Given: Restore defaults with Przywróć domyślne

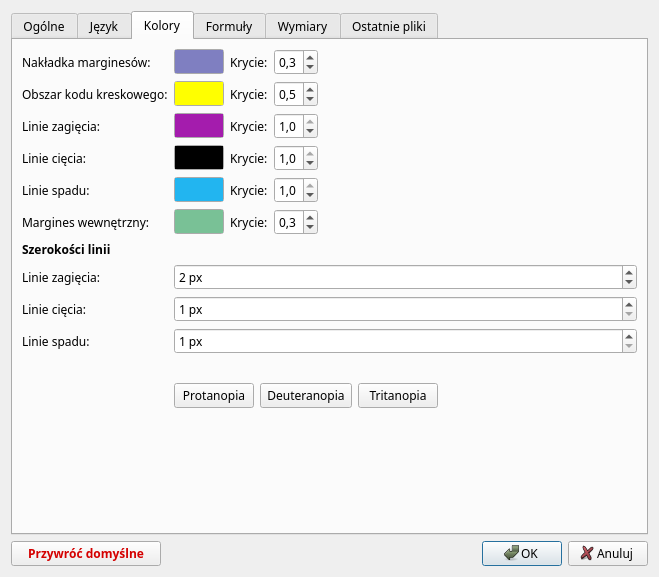Looking at the screenshot, I should coord(86,553).
